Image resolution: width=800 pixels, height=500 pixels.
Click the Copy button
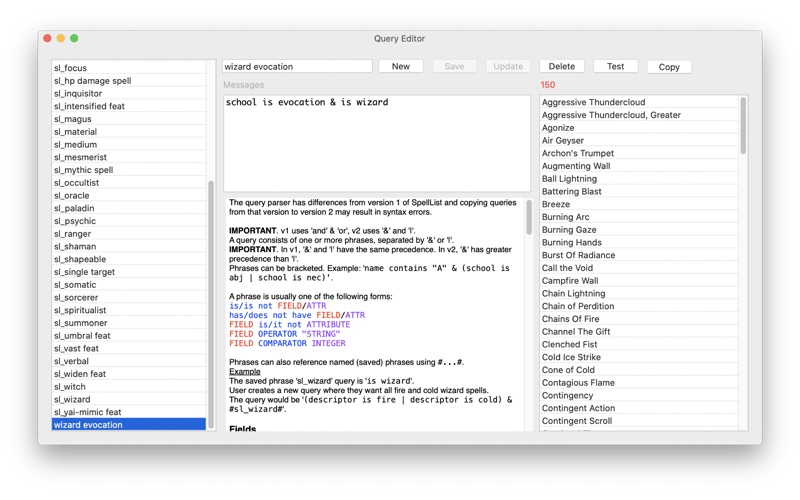[x=669, y=67]
